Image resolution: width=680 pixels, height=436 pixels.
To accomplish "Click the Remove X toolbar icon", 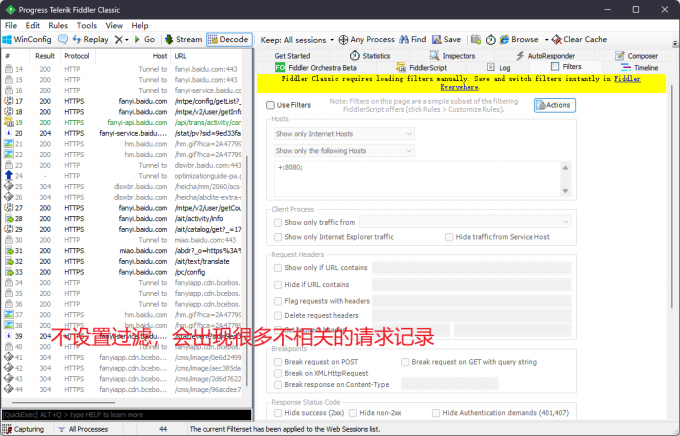I will [118, 39].
